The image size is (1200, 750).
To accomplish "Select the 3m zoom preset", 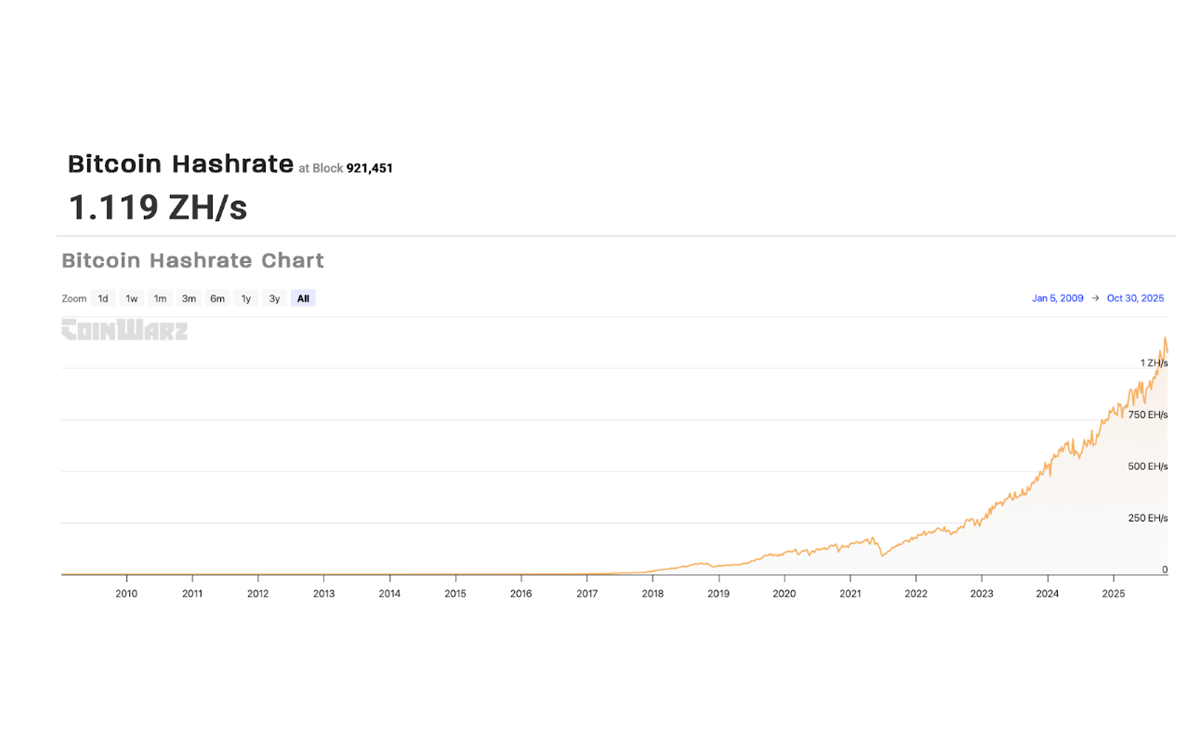I will pyautogui.click(x=188, y=298).
